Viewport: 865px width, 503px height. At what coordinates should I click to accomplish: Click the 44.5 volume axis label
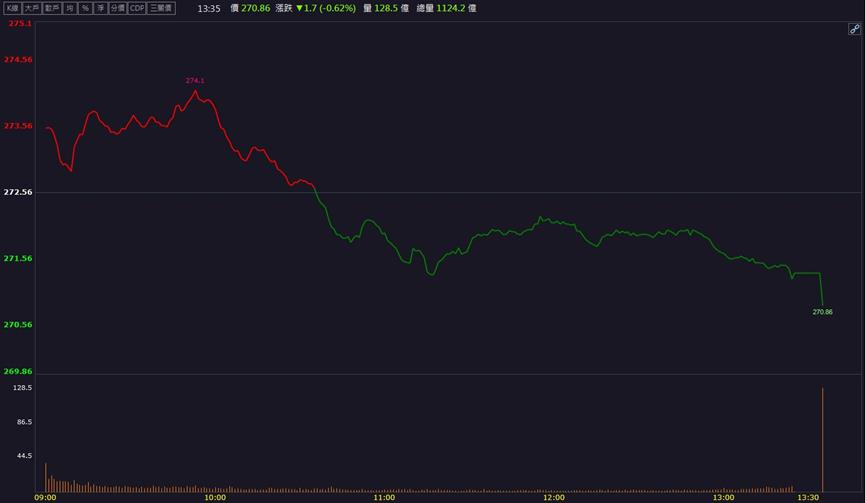(x=24, y=456)
